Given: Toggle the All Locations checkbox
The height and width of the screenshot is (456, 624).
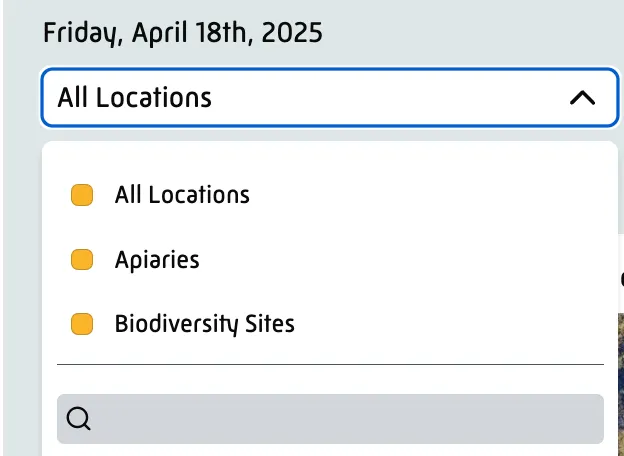Looking at the screenshot, I should [x=82, y=195].
